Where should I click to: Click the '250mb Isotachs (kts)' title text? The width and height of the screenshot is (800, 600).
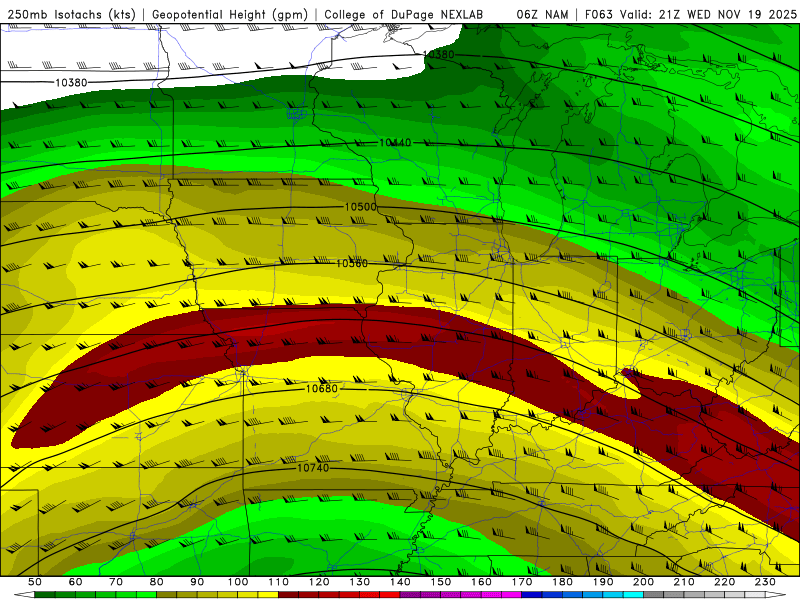tap(71, 15)
